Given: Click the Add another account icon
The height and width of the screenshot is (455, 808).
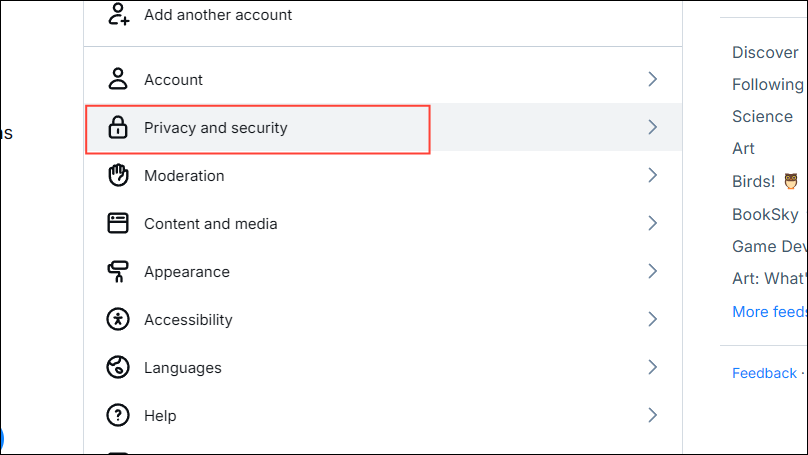Looking at the screenshot, I should click(x=118, y=15).
